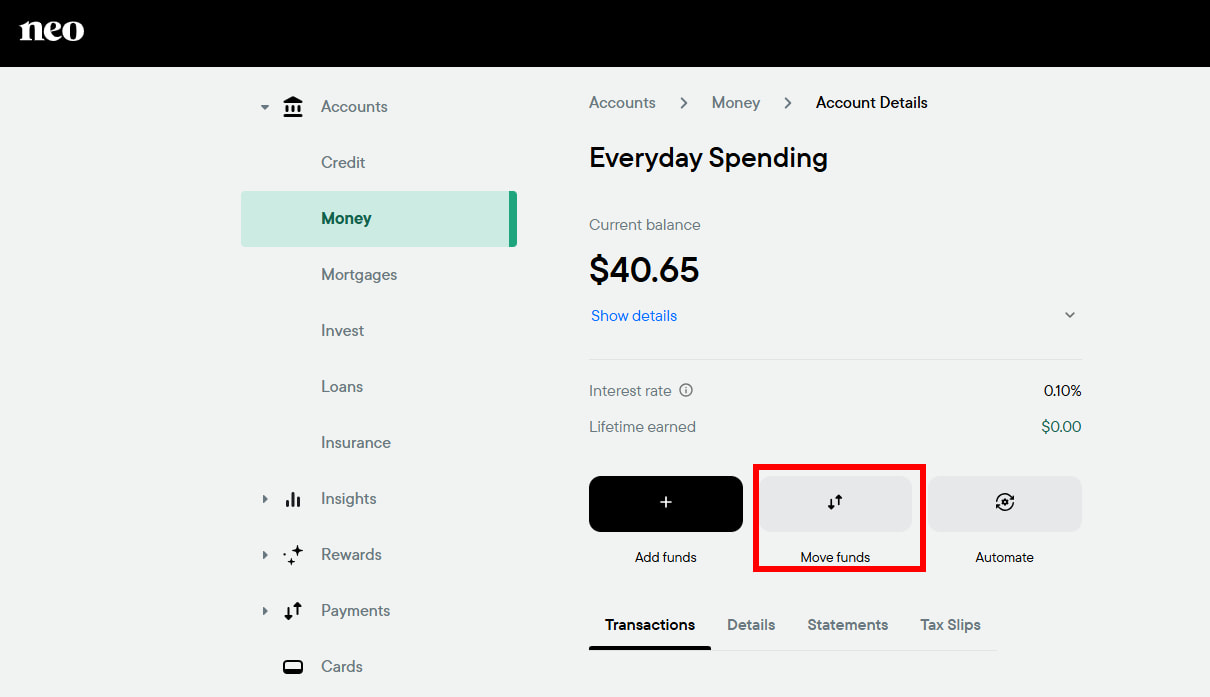Expand the Rewards sidebar section

coord(264,554)
